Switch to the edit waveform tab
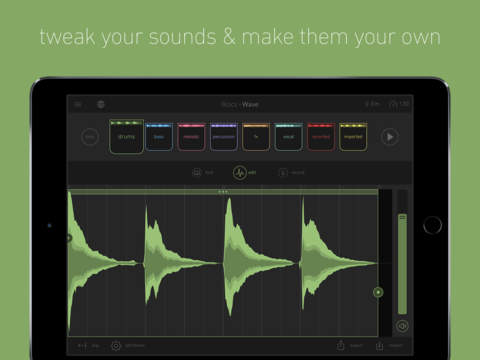Viewport: 480px width, 360px height. click(244, 173)
